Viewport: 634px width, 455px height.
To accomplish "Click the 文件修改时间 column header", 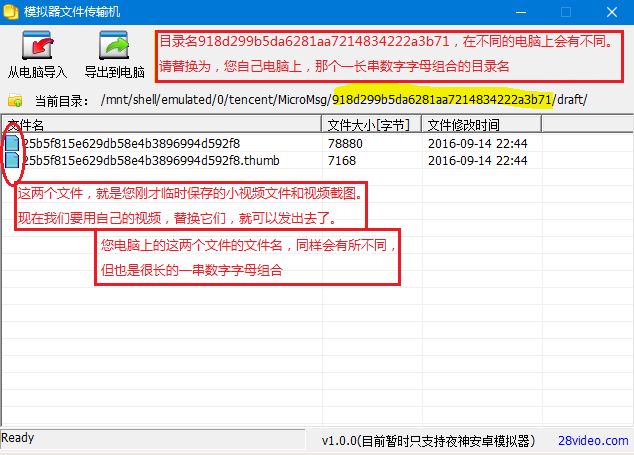I will (482, 125).
